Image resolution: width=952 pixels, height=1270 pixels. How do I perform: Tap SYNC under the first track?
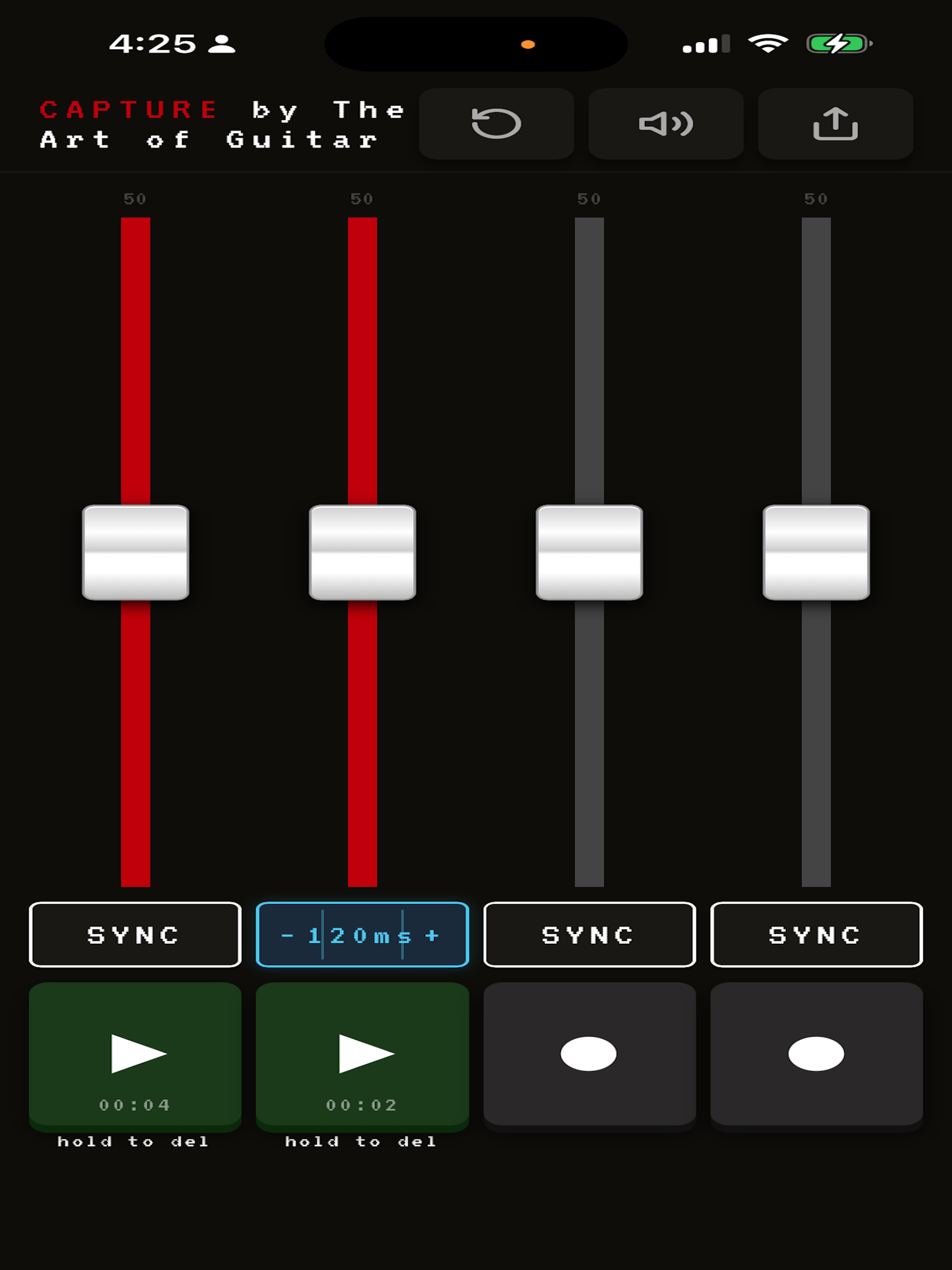tap(136, 935)
